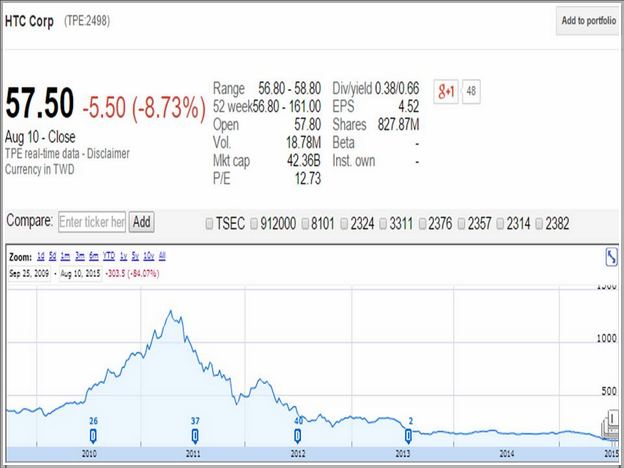Set chart zoom to 5y
The width and height of the screenshot is (624, 468).
tap(135, 256)
